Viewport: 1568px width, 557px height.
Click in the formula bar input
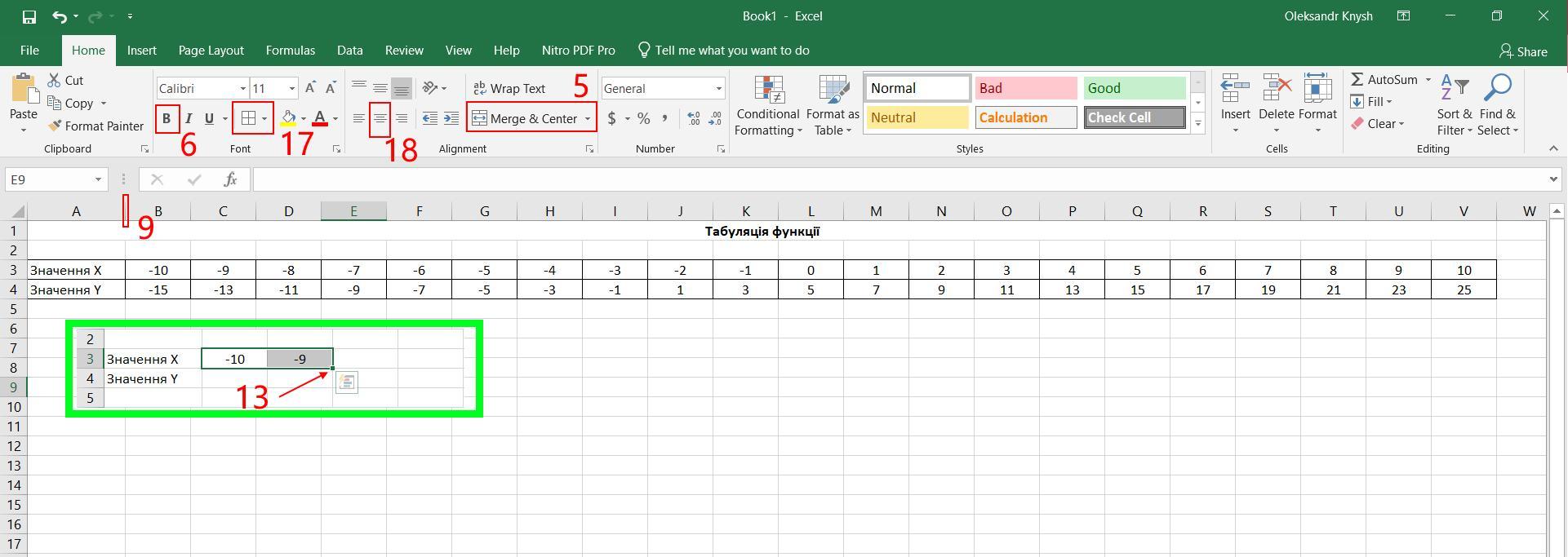(x=898, y=179)
